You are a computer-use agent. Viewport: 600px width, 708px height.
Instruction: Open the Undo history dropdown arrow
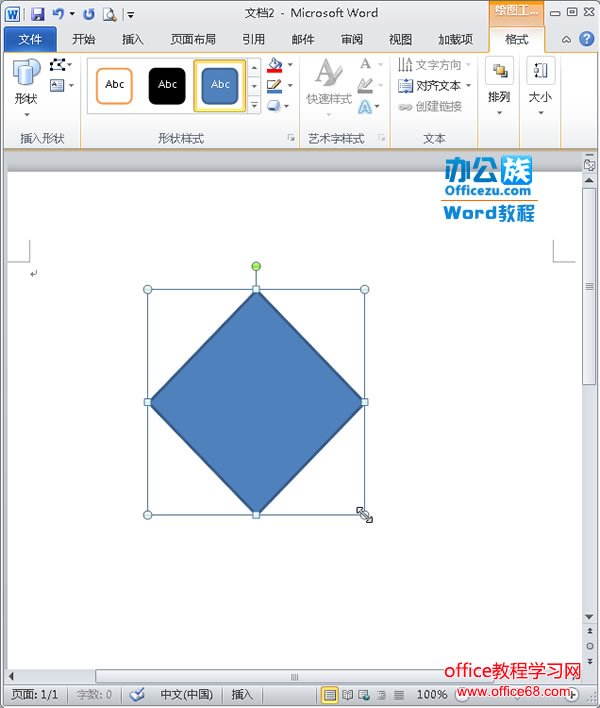[x=72, y=14]
